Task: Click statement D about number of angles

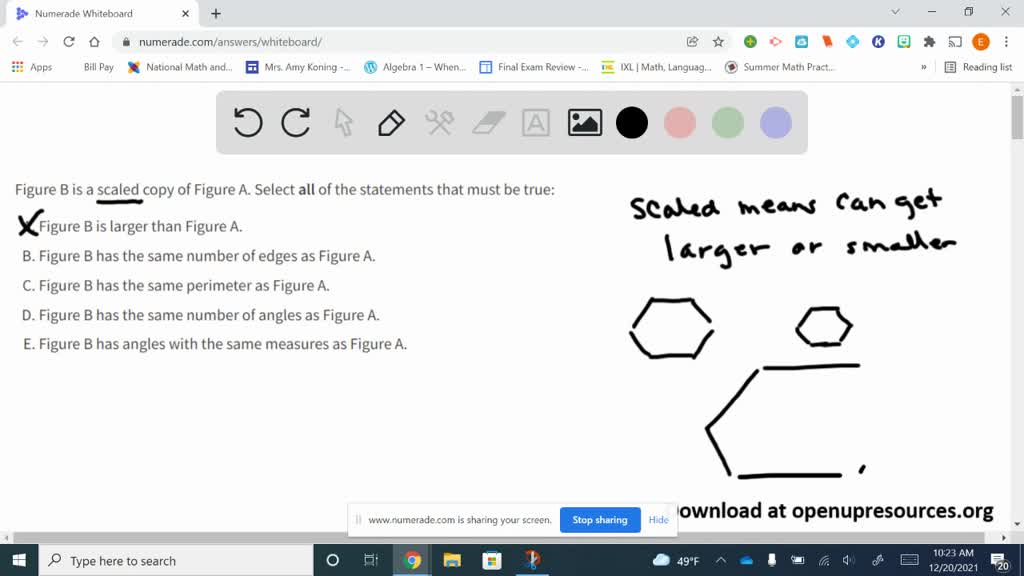Action: [200, 315]
